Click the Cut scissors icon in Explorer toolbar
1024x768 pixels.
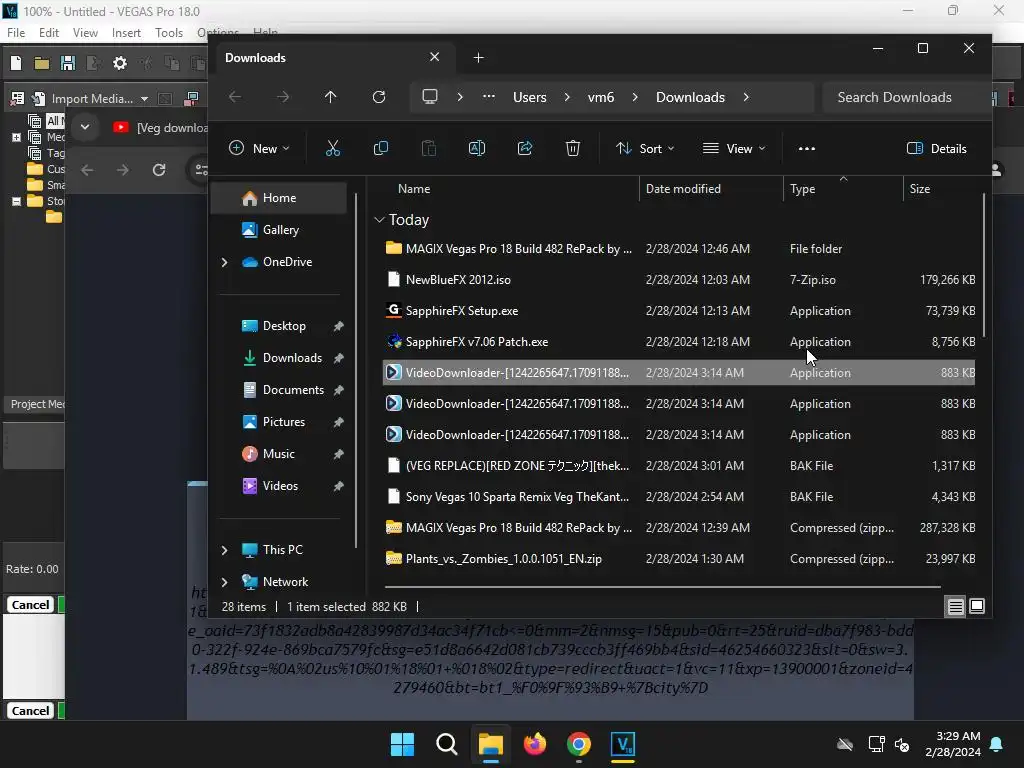pyautogui.click(x=332, y=149)
